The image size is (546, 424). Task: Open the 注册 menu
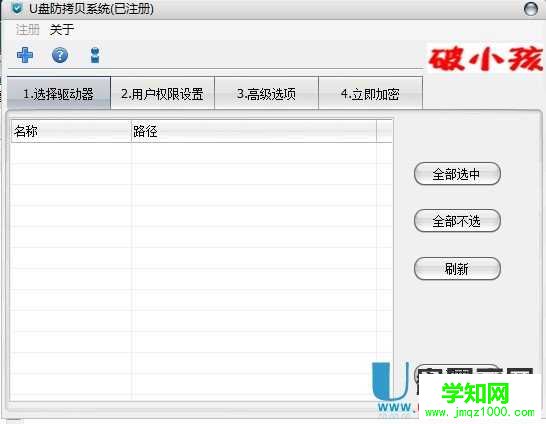tap(28, 30)
